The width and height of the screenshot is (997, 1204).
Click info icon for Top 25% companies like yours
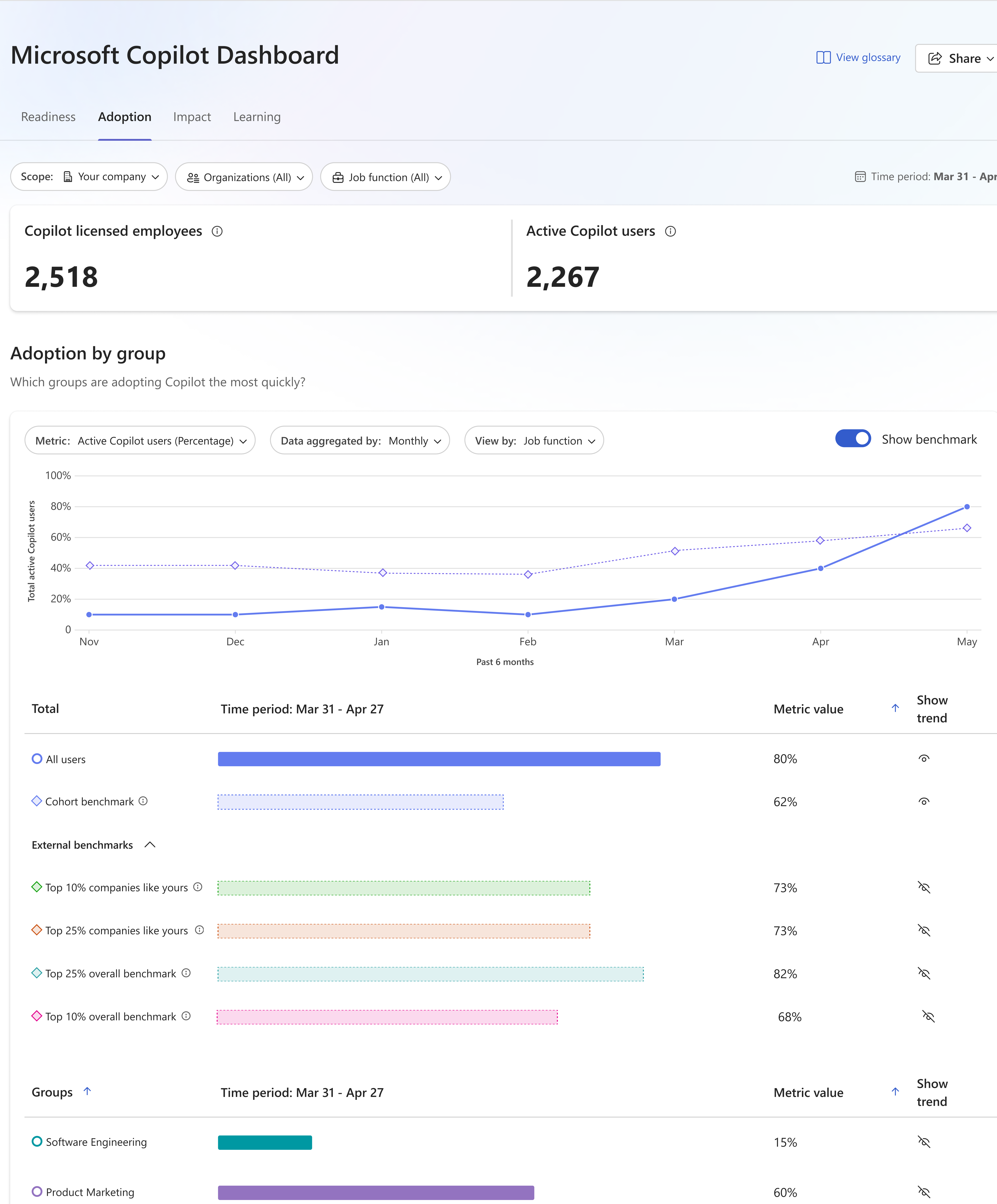point(200,930)
